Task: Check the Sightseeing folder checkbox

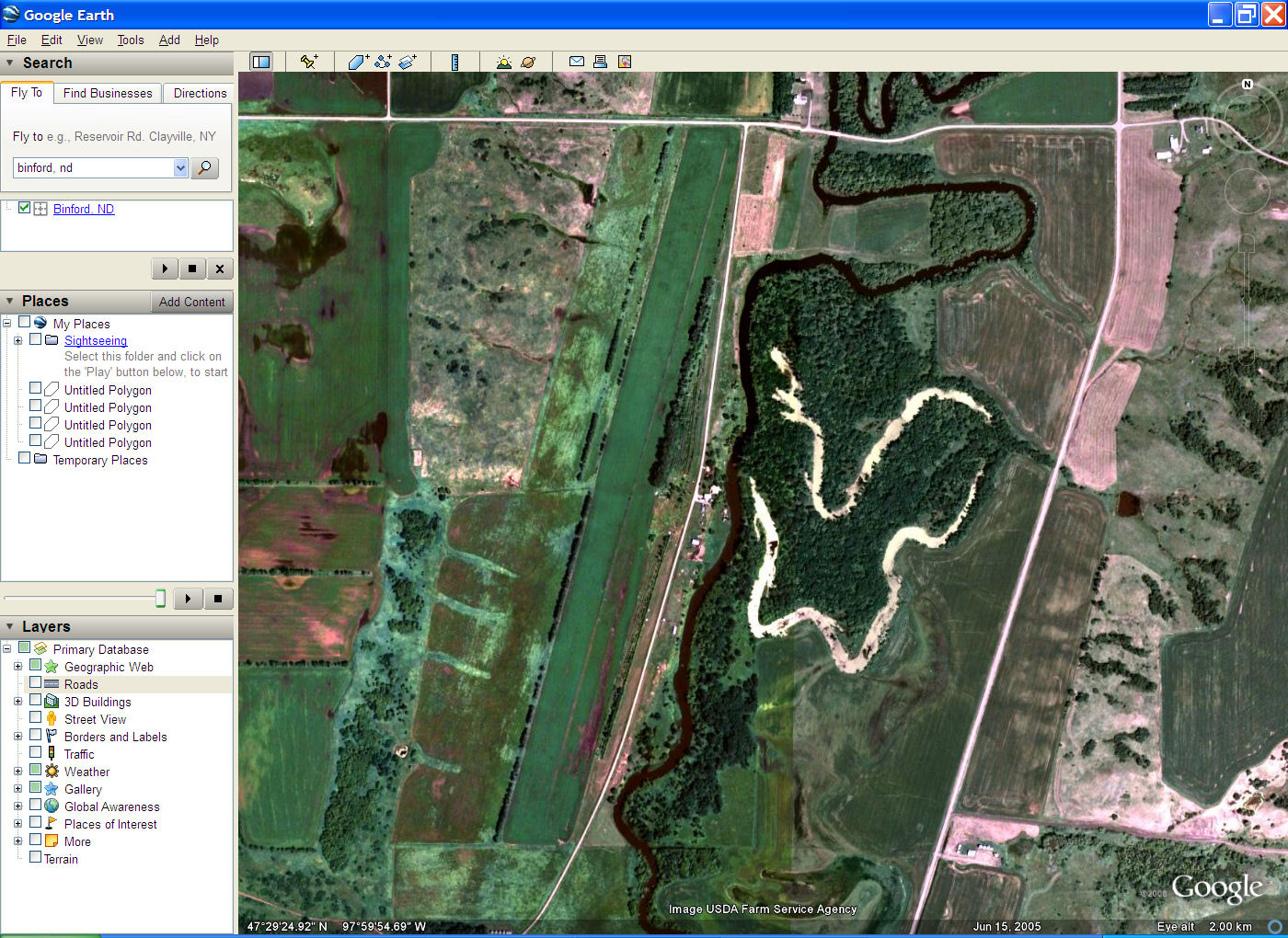Action: point(35,339)
